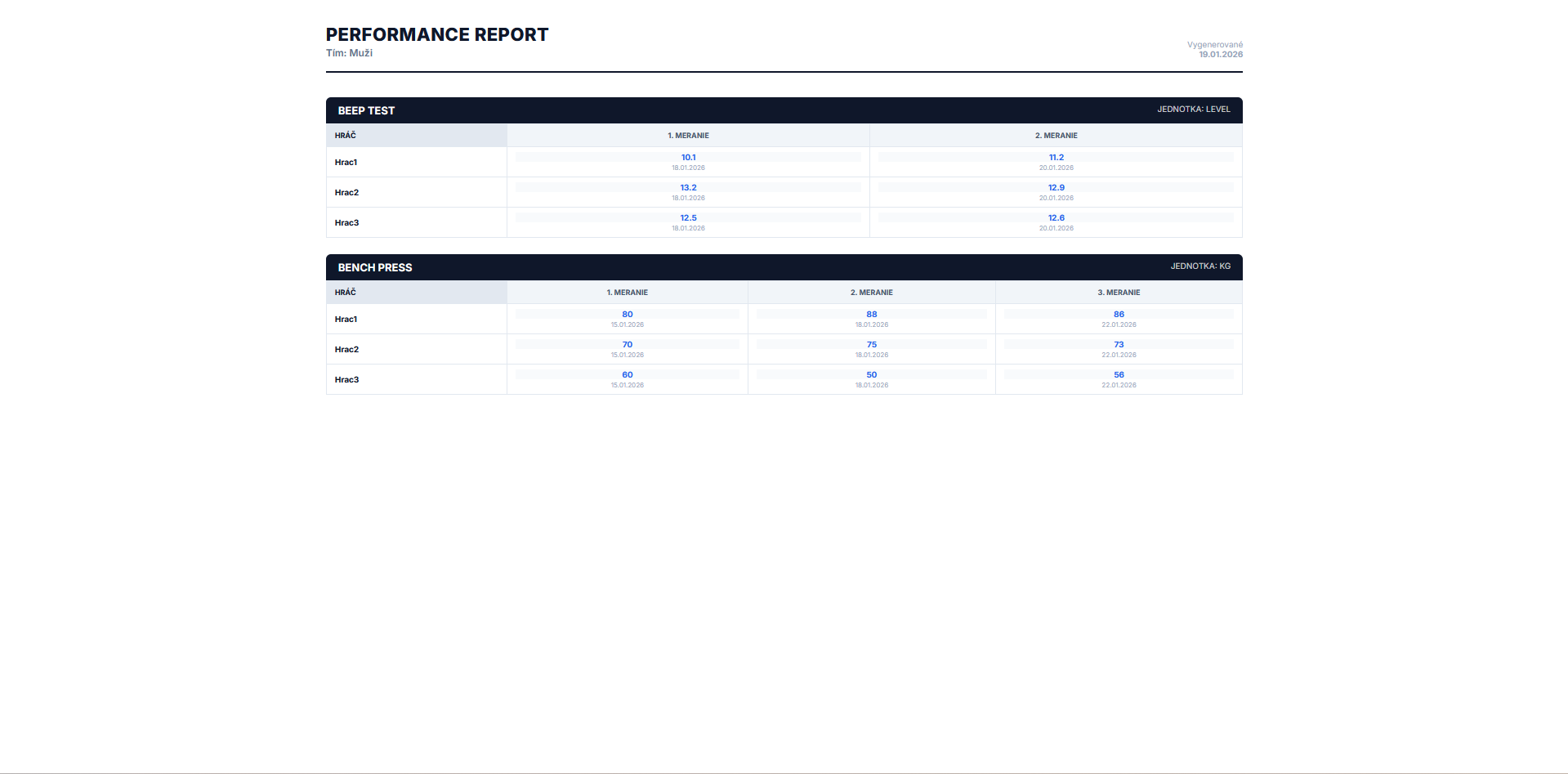Screen dimensions: 1568x774
Task: Click the bench press value 73
Action: 1118,345
